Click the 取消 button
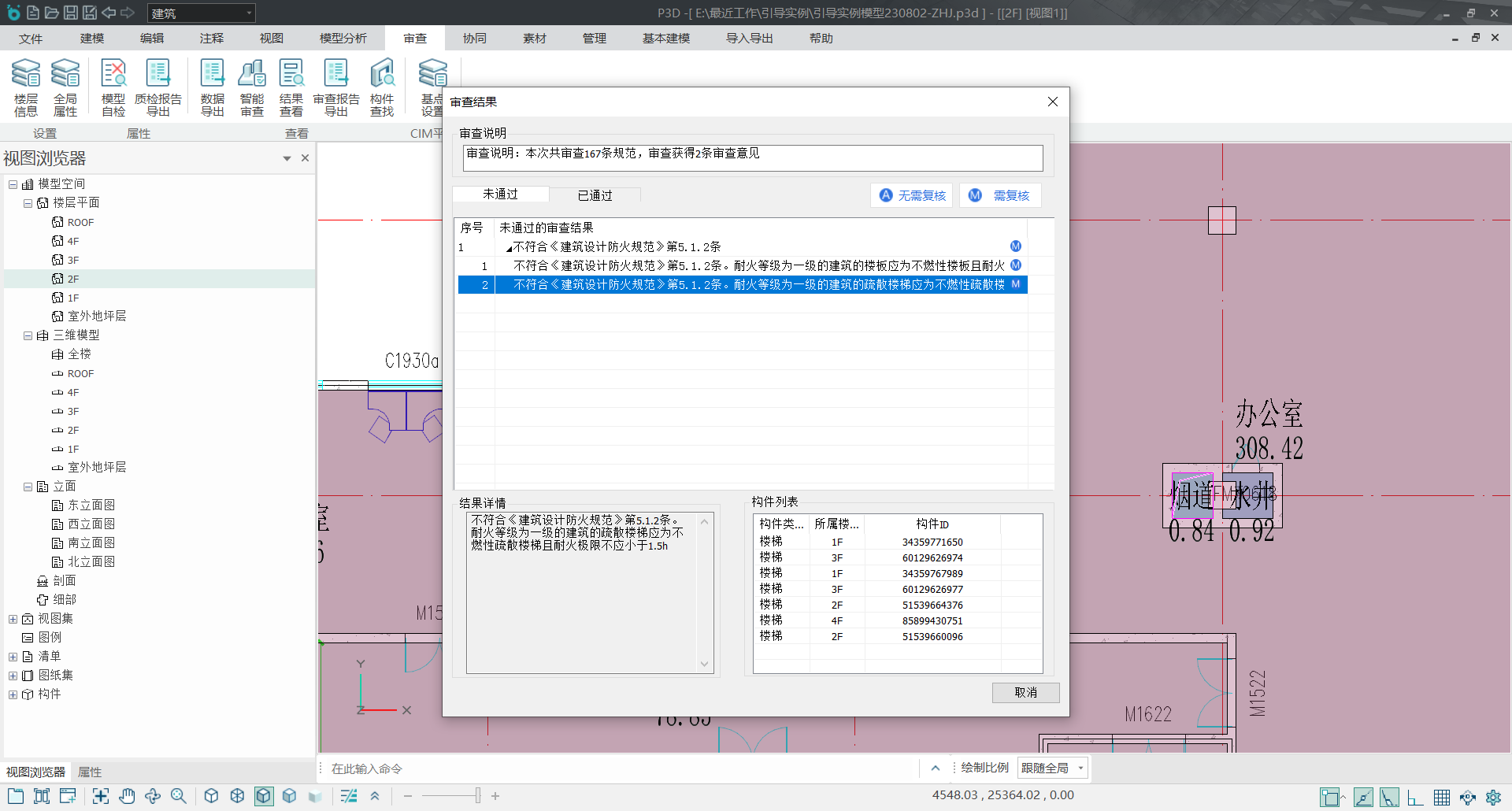 1025,692
